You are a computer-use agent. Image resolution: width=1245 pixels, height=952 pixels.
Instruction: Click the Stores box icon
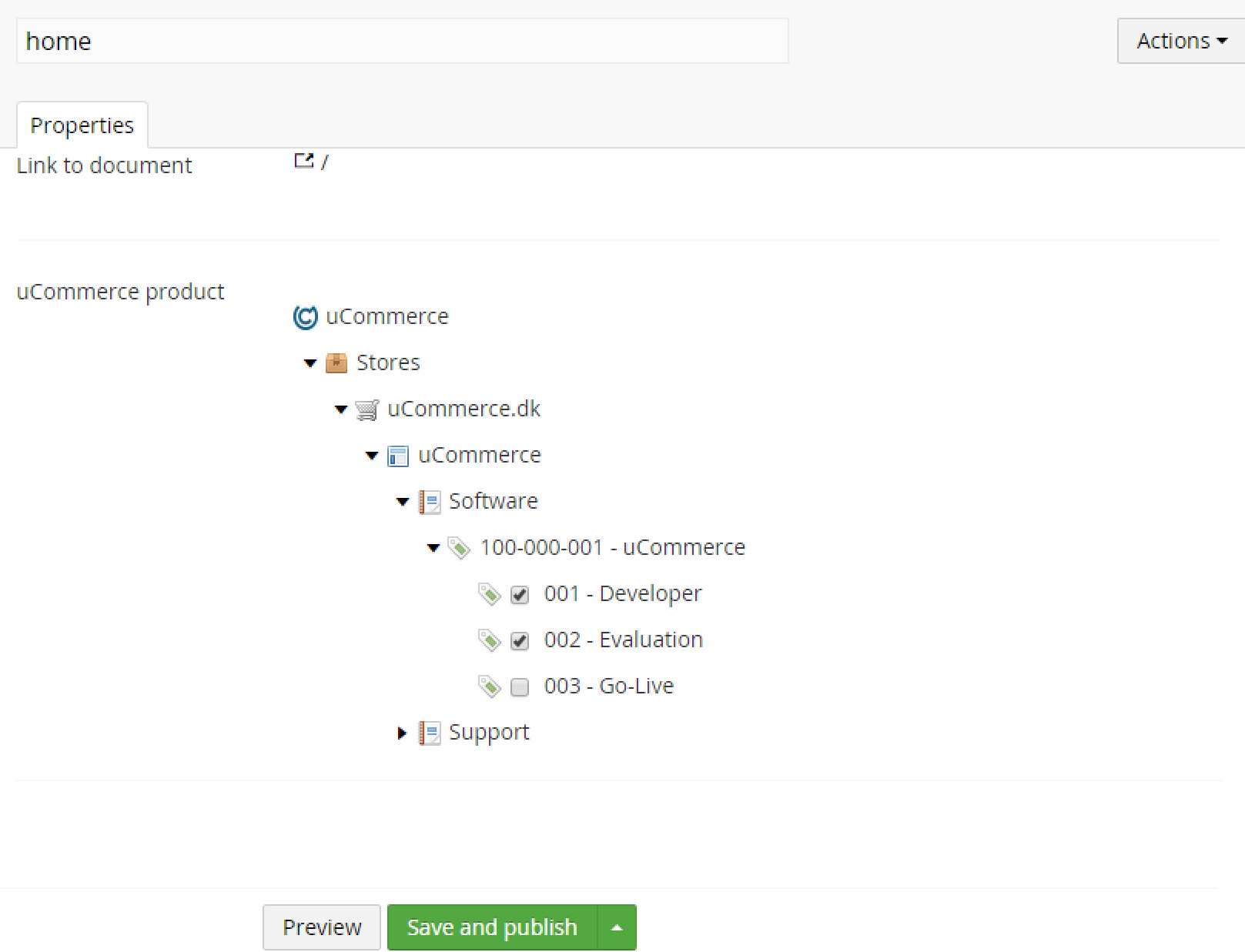(336, 362)
